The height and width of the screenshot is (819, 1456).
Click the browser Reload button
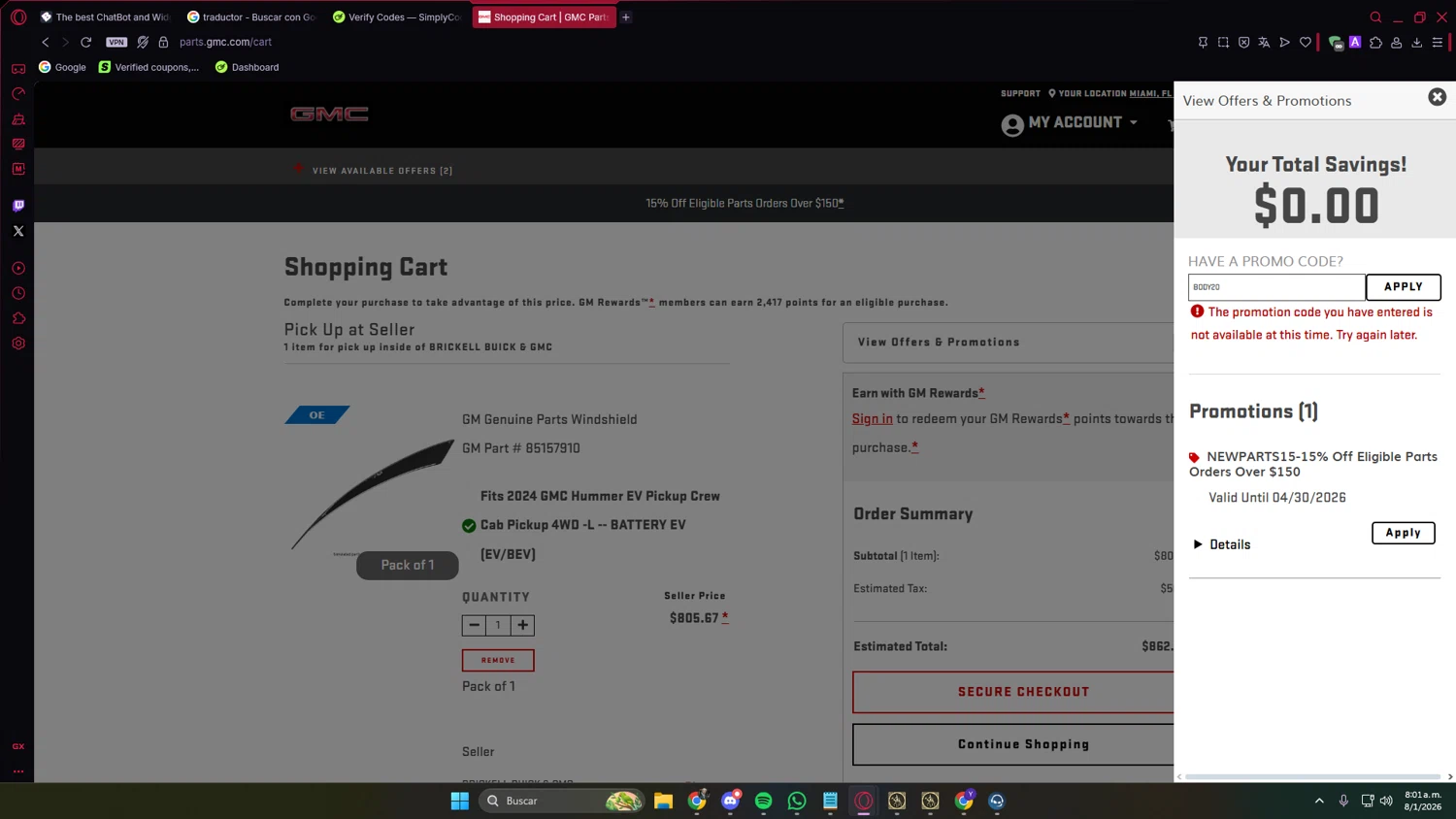pos(86,42)
